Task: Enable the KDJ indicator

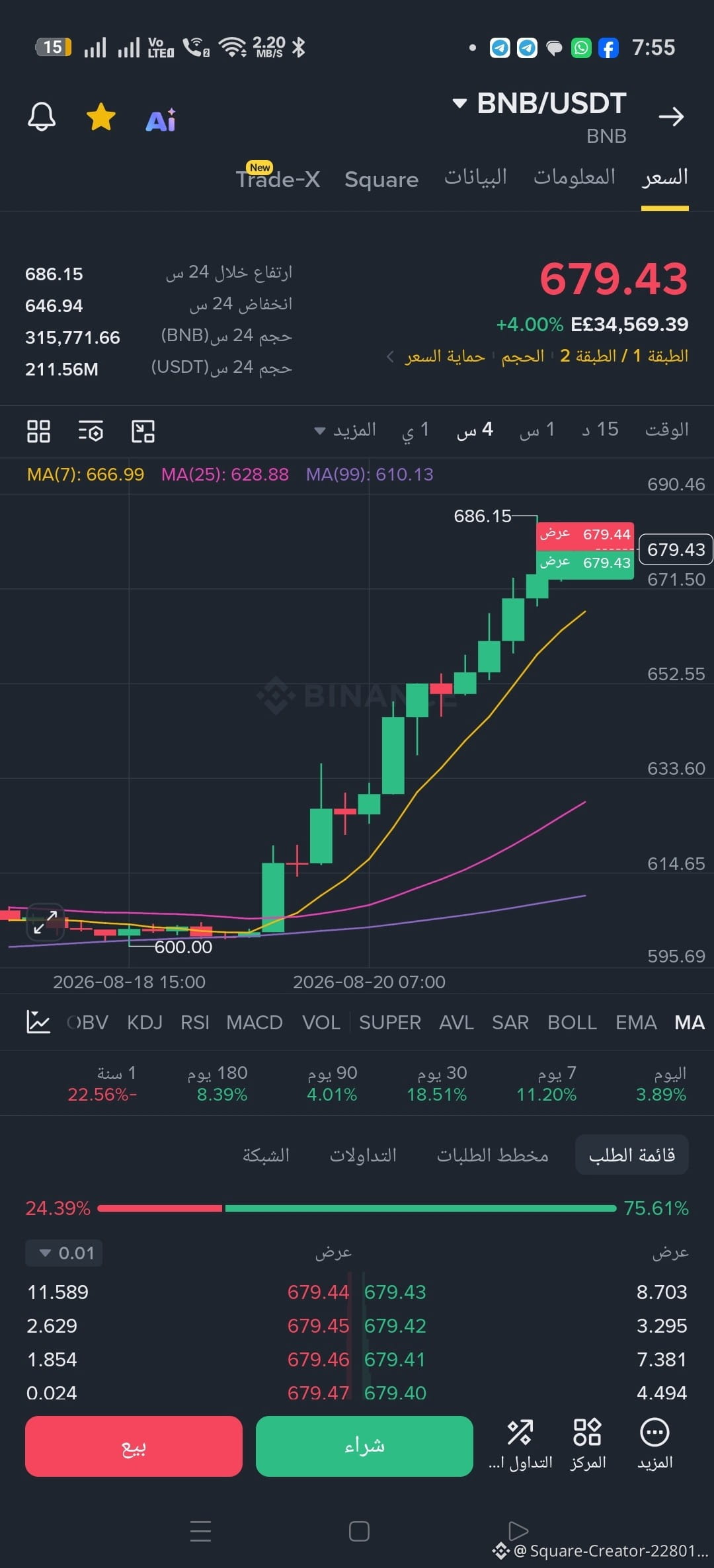Action: tap(145, 1023)
